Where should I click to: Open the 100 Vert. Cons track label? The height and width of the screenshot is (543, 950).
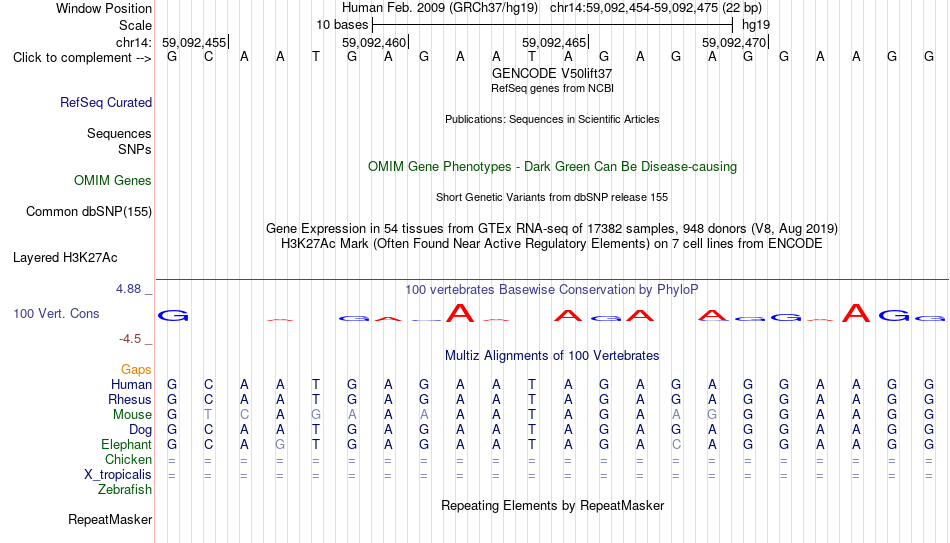tap(56, 313)
